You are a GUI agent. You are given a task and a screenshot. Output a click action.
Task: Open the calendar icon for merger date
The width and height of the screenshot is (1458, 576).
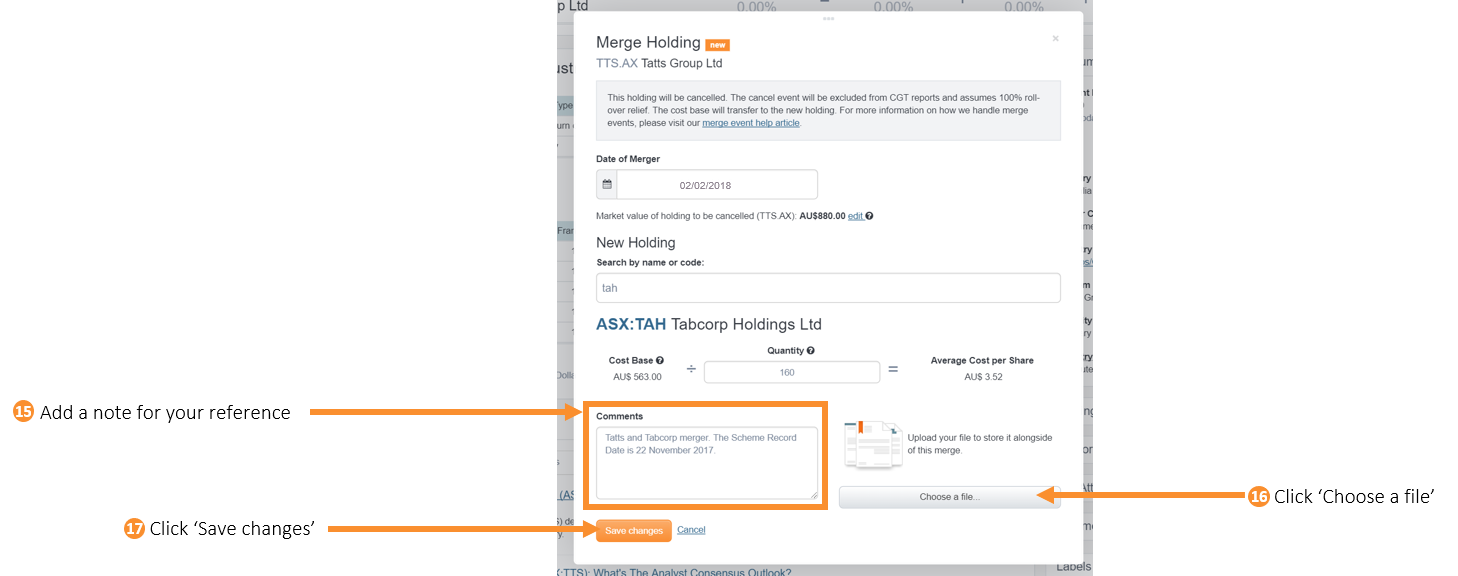click(607, 185)
